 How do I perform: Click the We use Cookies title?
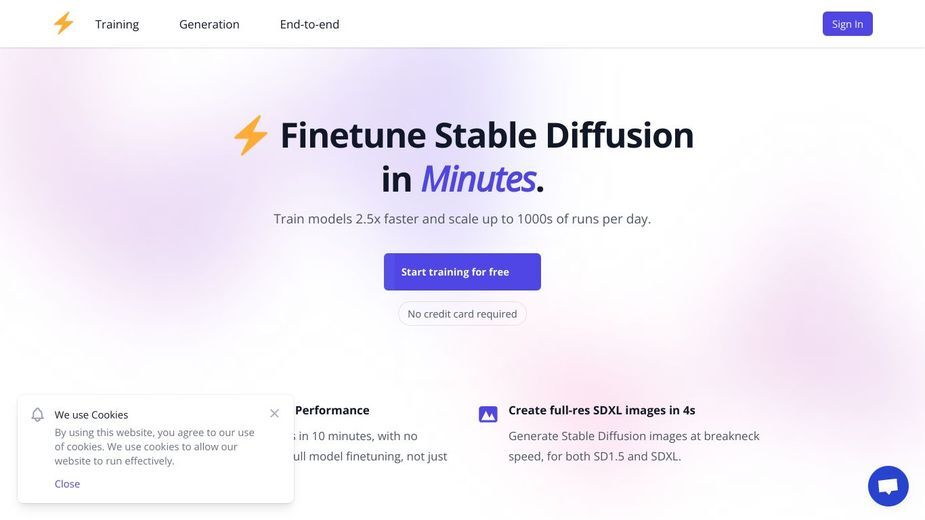click(91, 415)
